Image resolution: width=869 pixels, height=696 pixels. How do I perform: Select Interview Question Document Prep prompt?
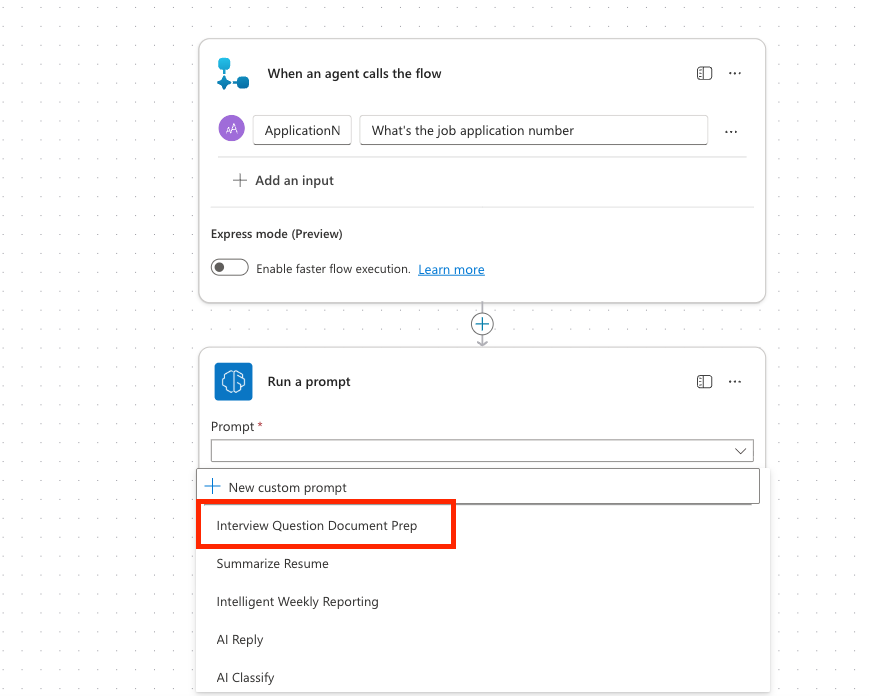pyautogui.click(x=317, y=525)
